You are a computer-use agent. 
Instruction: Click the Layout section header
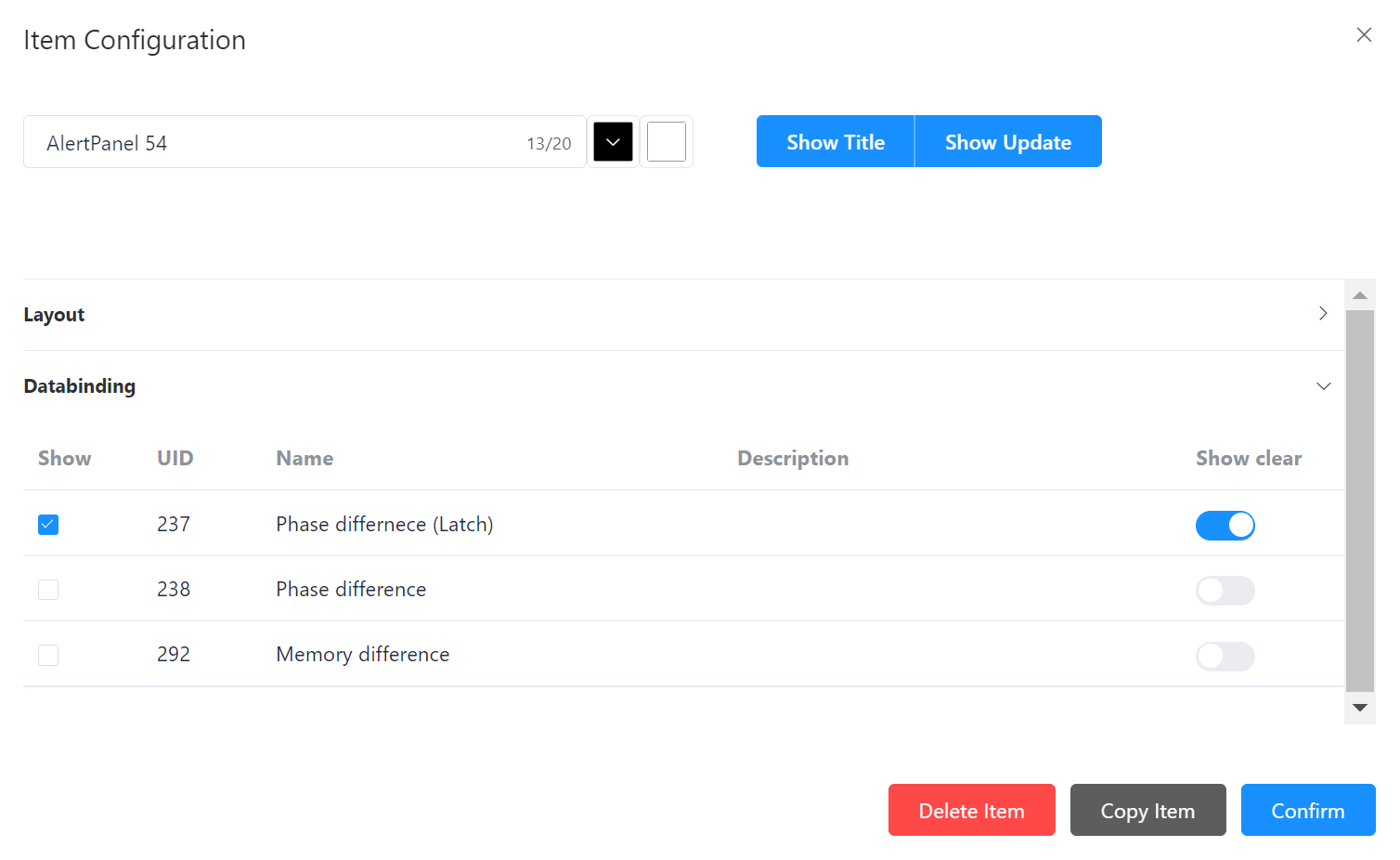click(x=54, y=315)
